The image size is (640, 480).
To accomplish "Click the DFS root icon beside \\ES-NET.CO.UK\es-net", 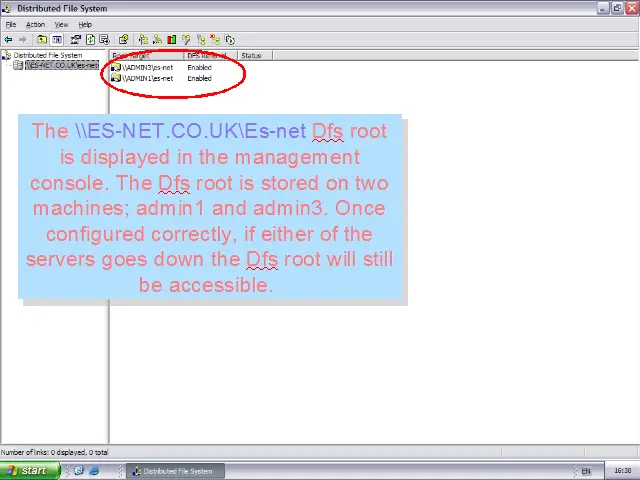I will pos(18,65).
